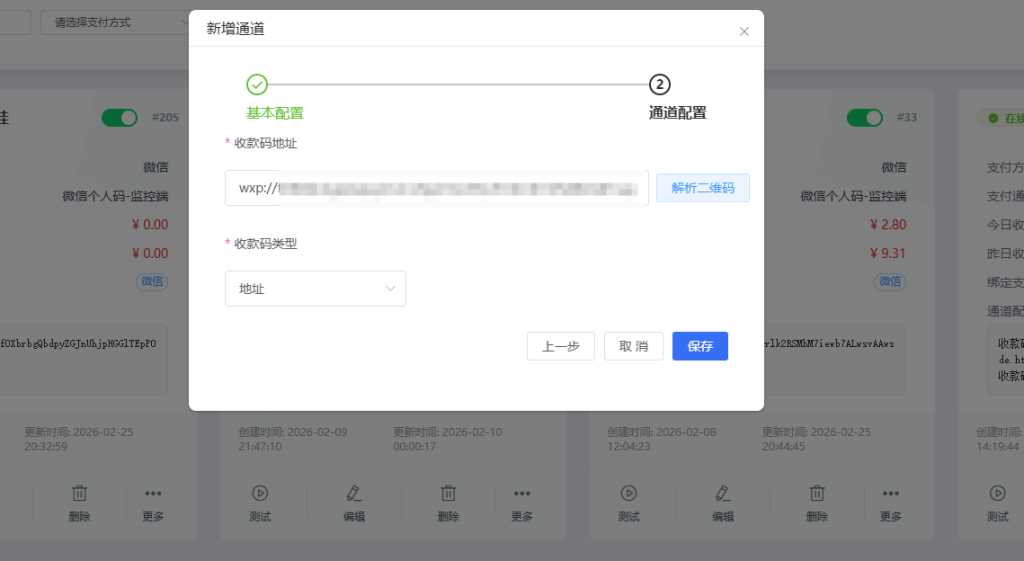Click the 解析二维码 button
This screenshot has width=1024, height=561.
703,188
